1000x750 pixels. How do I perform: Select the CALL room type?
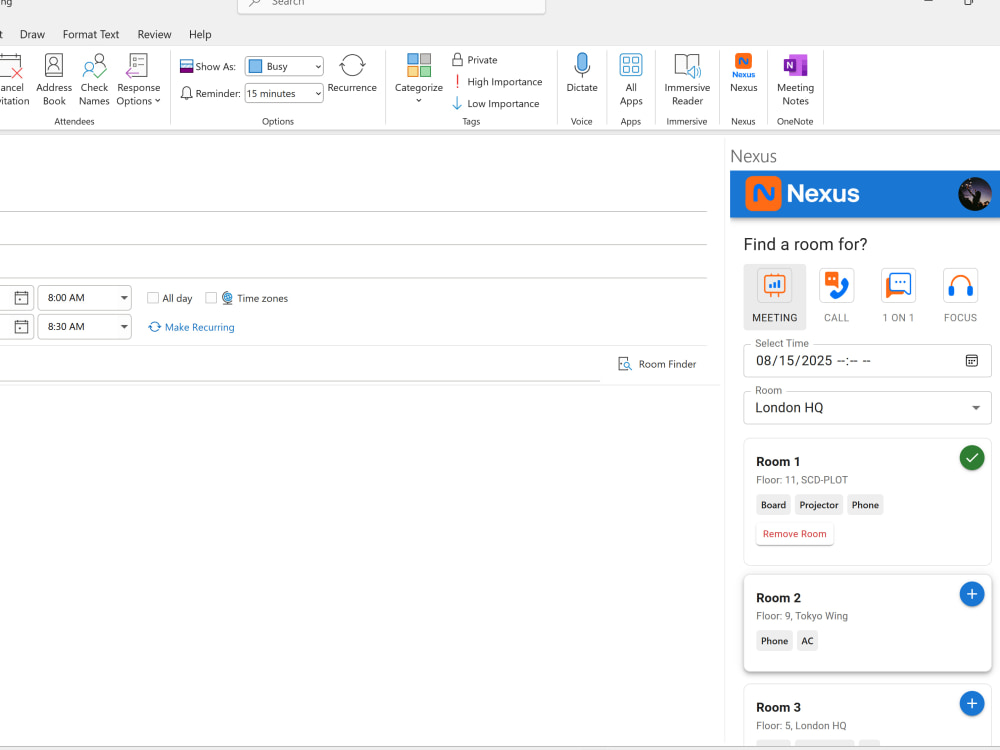836,297
